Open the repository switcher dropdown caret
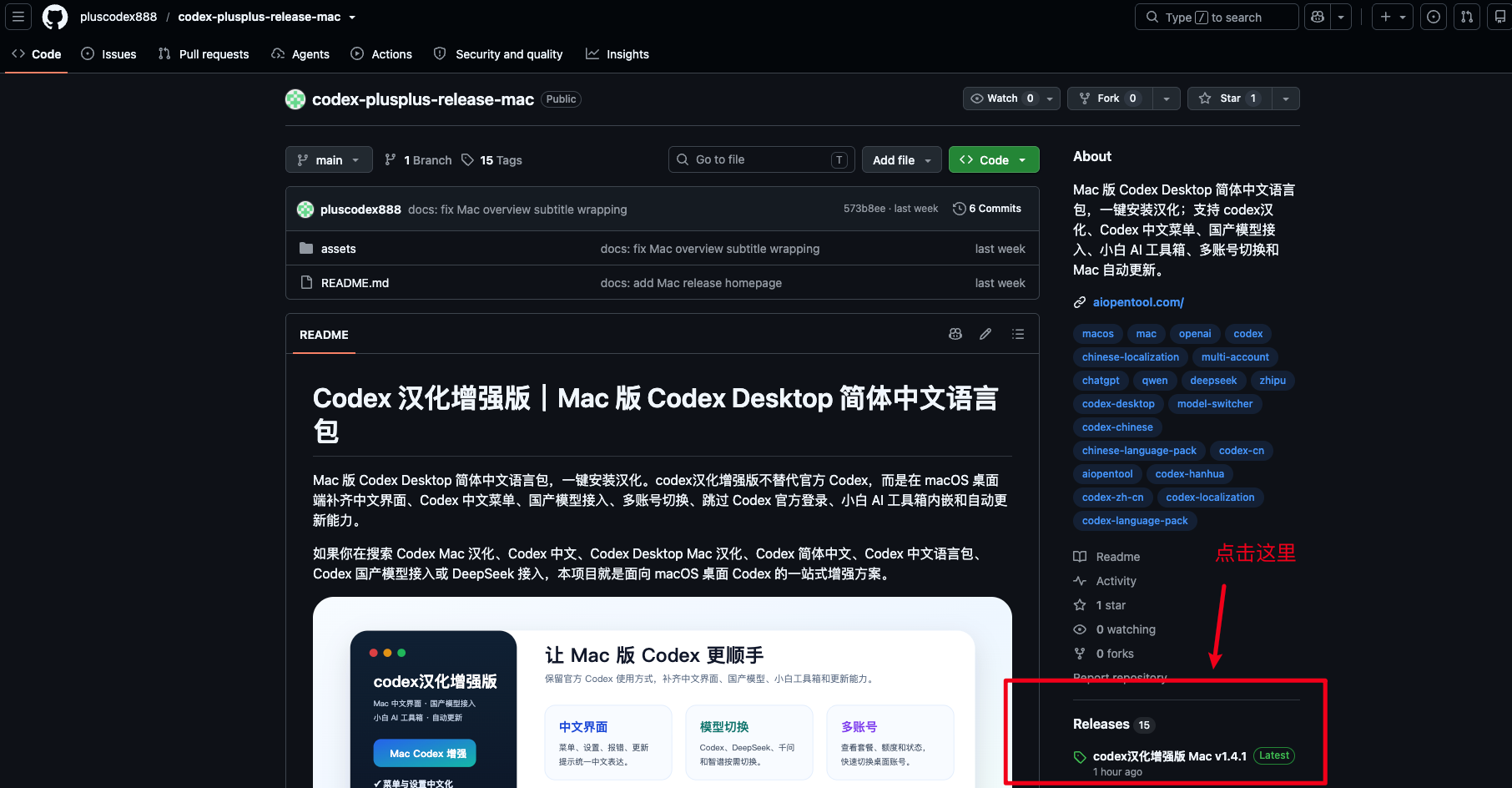1512x788 pixels. [x=352, y=17]
